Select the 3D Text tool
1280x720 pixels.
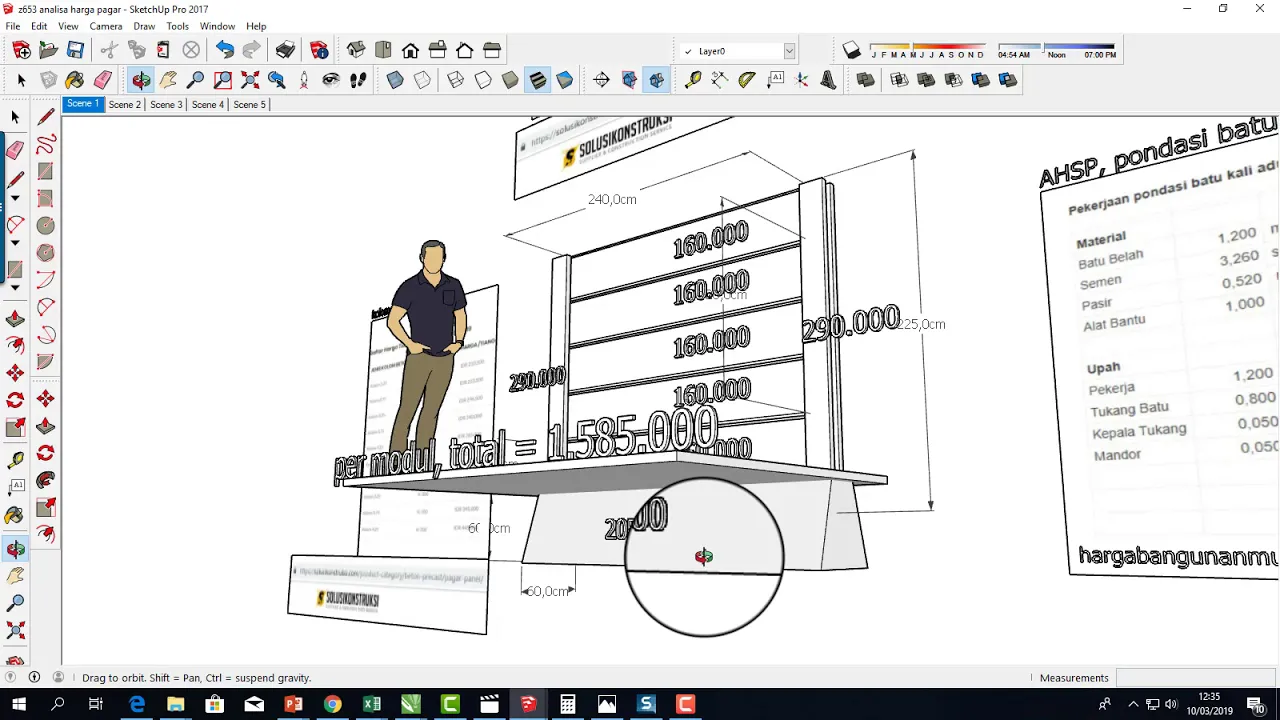(828, 80)
